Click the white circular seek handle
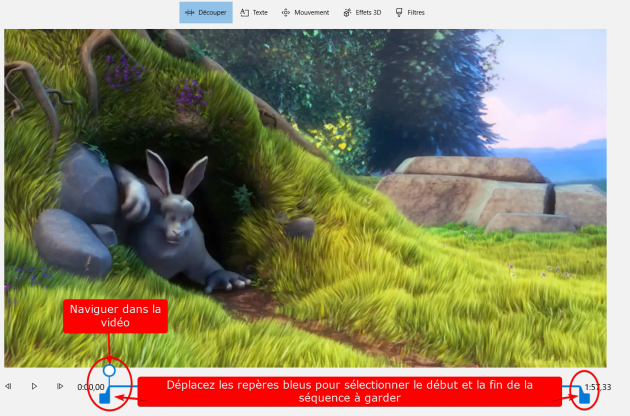This screenshot has height=416, width=630. 109,370
